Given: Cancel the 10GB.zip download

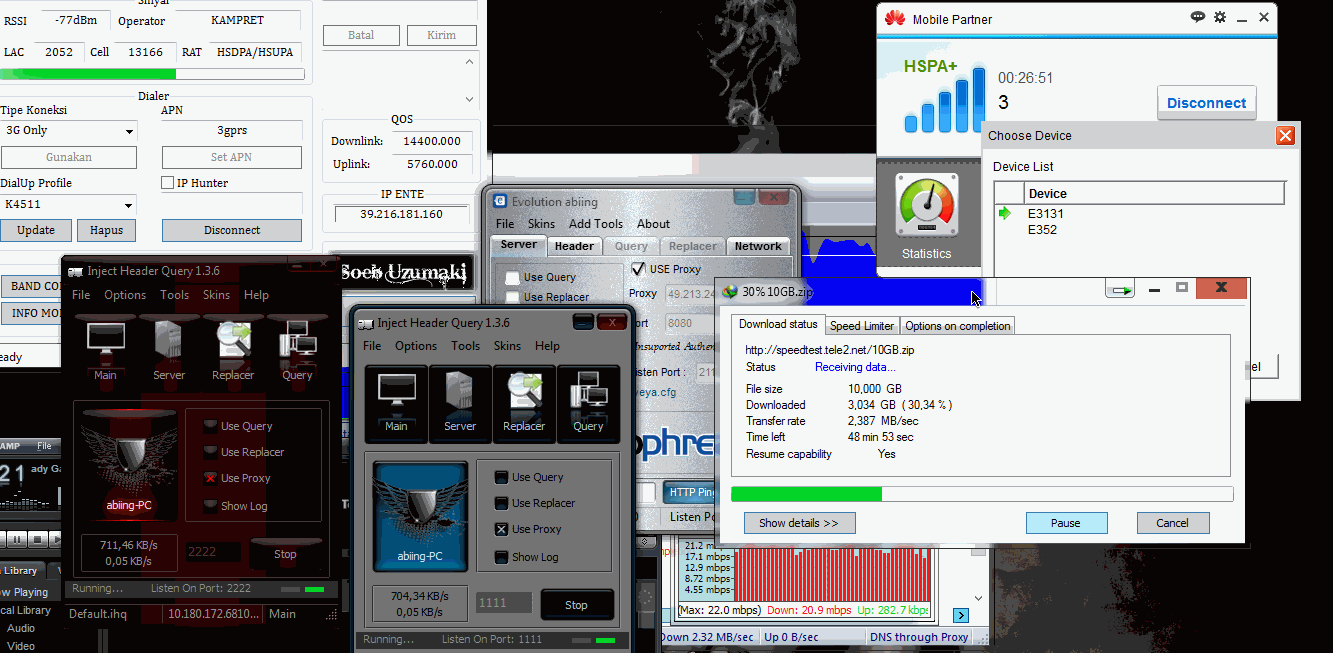Looking at the screenshot, I should (x=1173, y=523).
